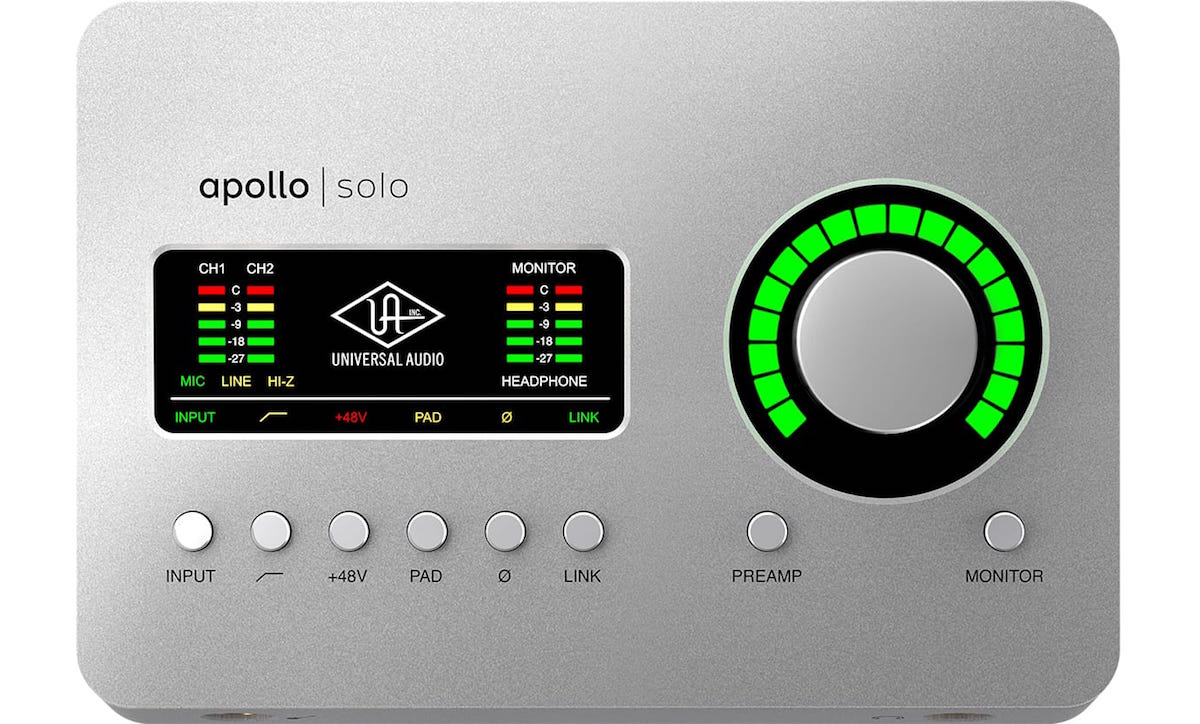
Task: Click the yellow Ø indicator on display
Action: coord(506,417)
